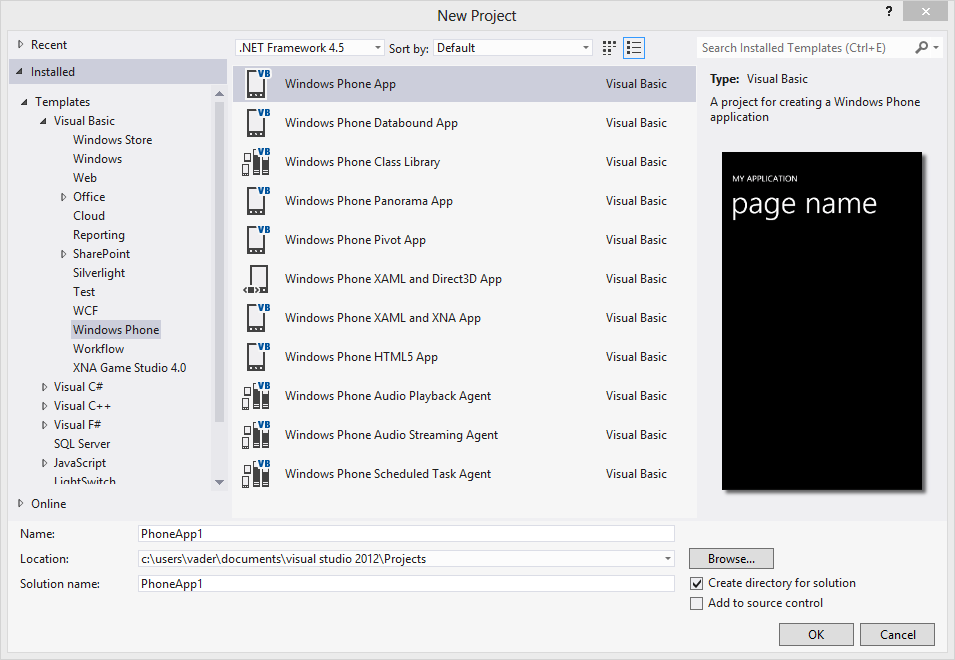Viewport: 955px width, 660px height.
Task: Select the Silverlight category
Action: 99,273
